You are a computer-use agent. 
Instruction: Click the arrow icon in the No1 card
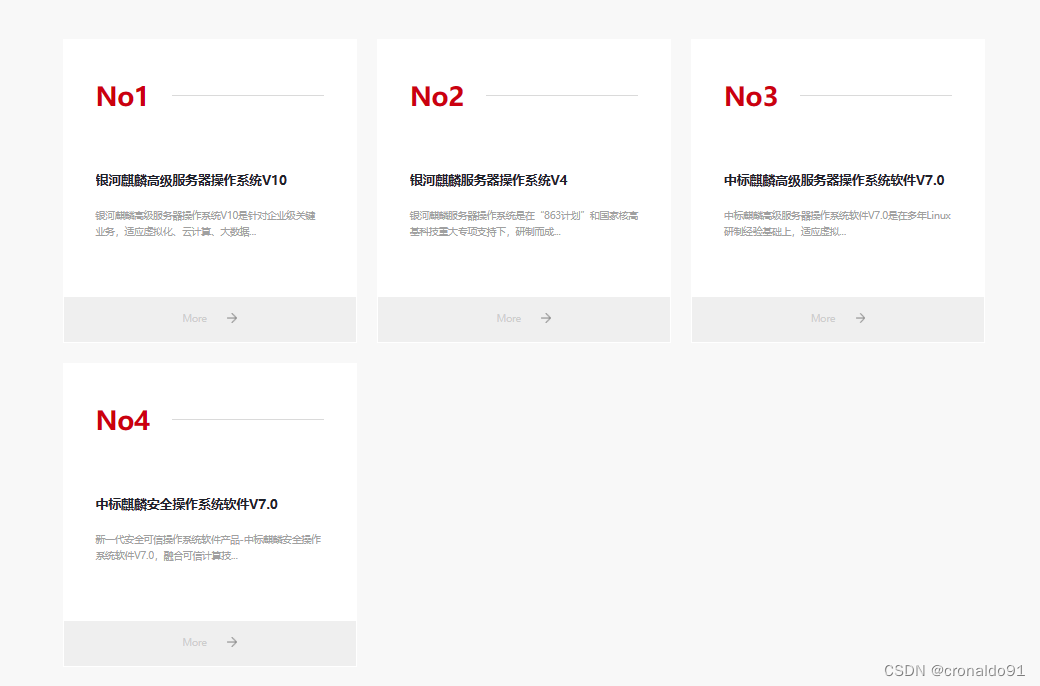[231, 318]
